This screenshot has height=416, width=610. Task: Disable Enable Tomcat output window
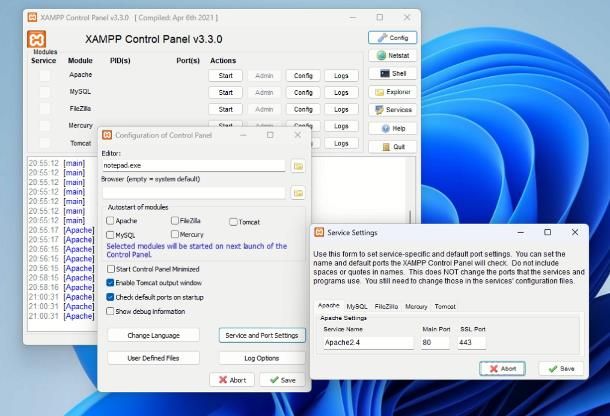pyautogui.click(x=110, y=283)
